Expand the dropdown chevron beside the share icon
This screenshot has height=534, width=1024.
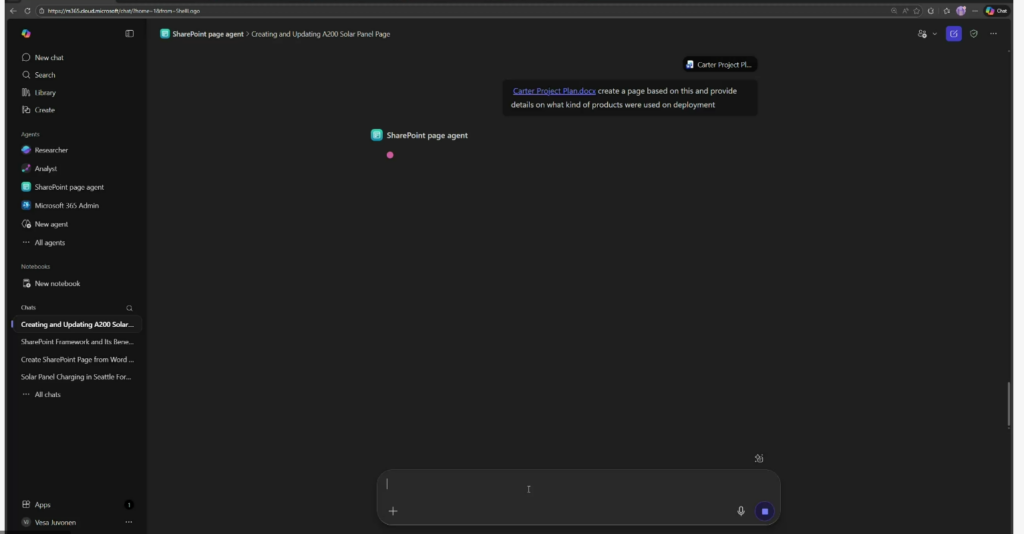(x=935, y=34)
